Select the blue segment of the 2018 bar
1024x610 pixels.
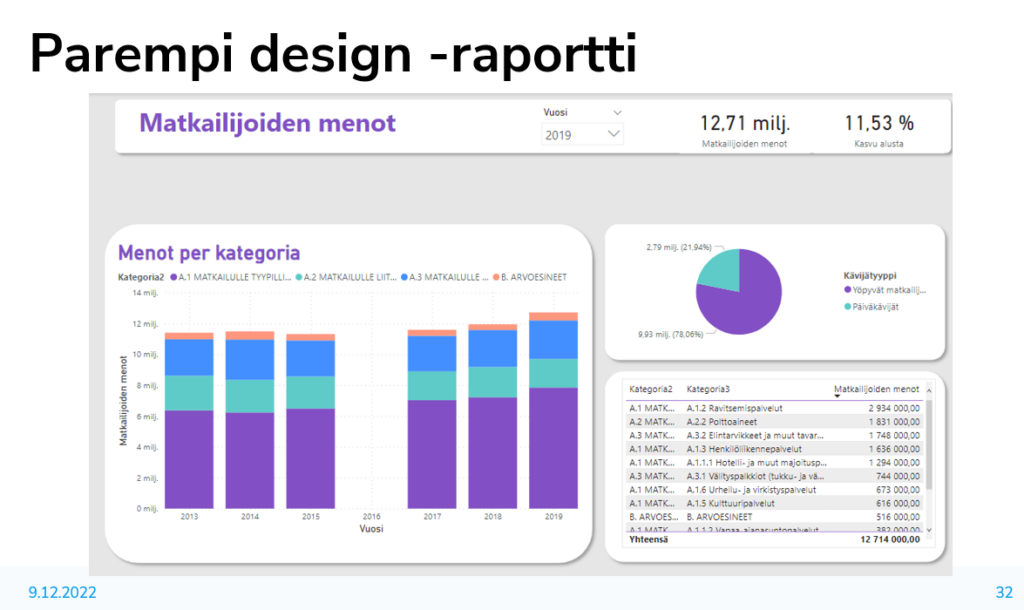click(492, 348)
